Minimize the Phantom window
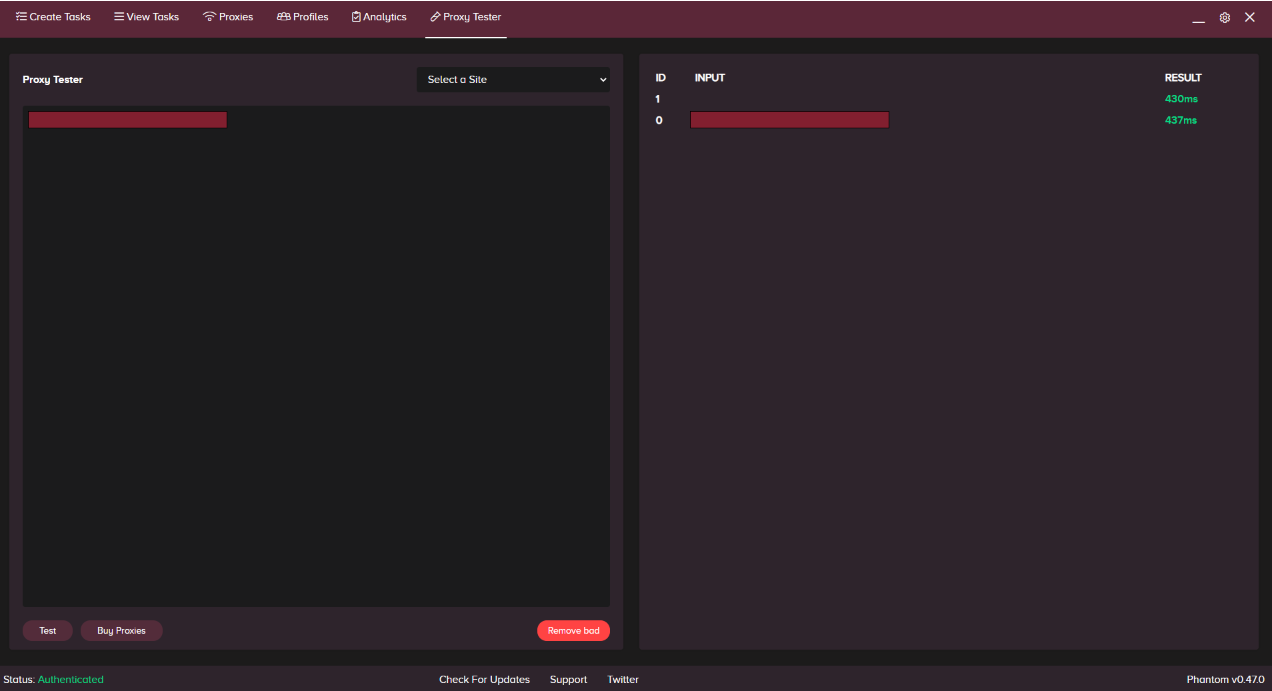 click(x=1198, y=19)
